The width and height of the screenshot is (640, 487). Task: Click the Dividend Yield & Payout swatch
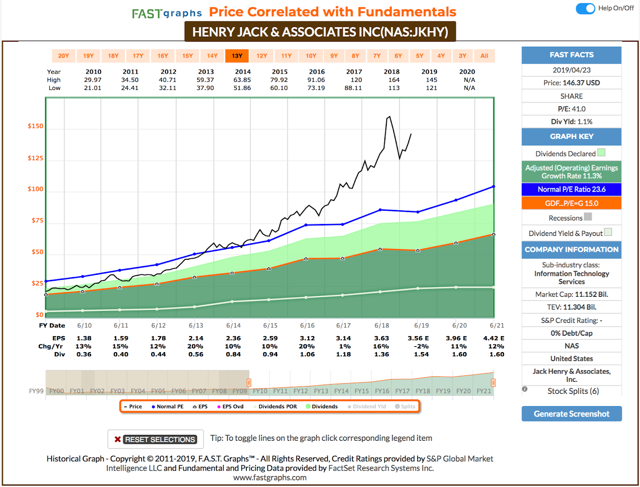pos(608,232)
